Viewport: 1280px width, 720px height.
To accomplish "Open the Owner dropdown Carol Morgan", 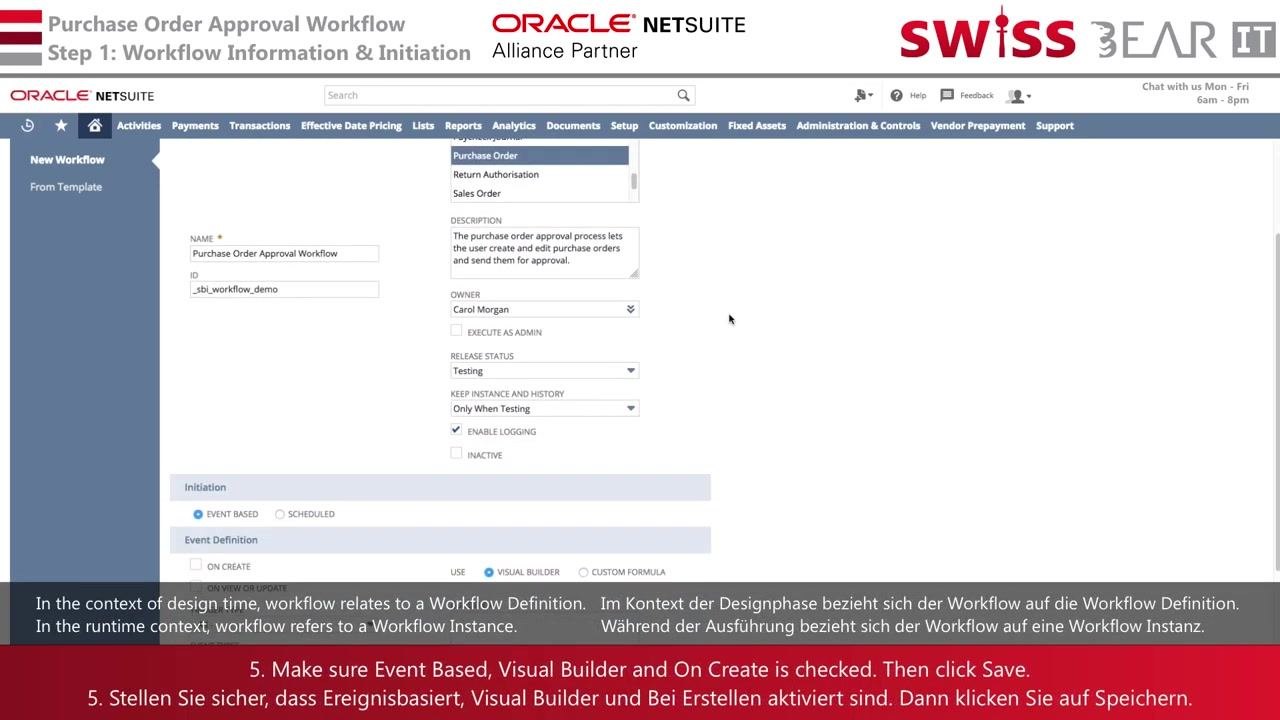I will coord(544,310).
